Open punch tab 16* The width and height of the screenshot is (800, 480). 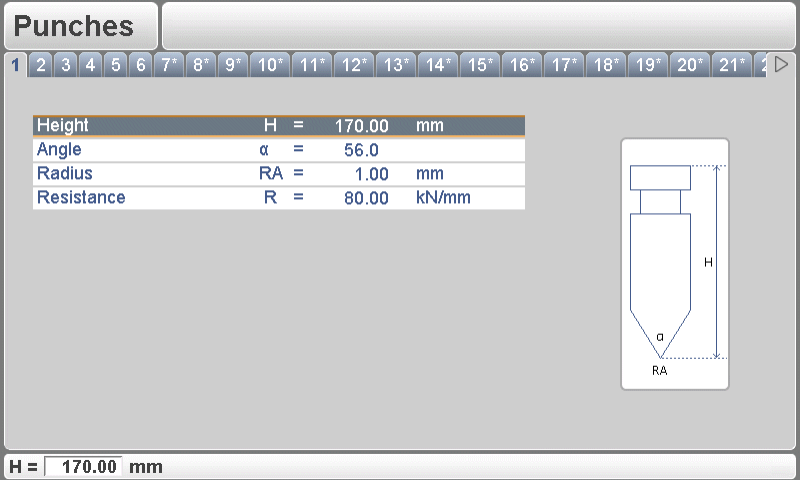pos(522,65)
